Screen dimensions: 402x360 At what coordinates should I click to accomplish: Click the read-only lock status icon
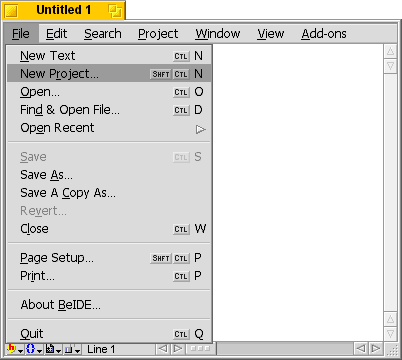click(x=69, y=349)
